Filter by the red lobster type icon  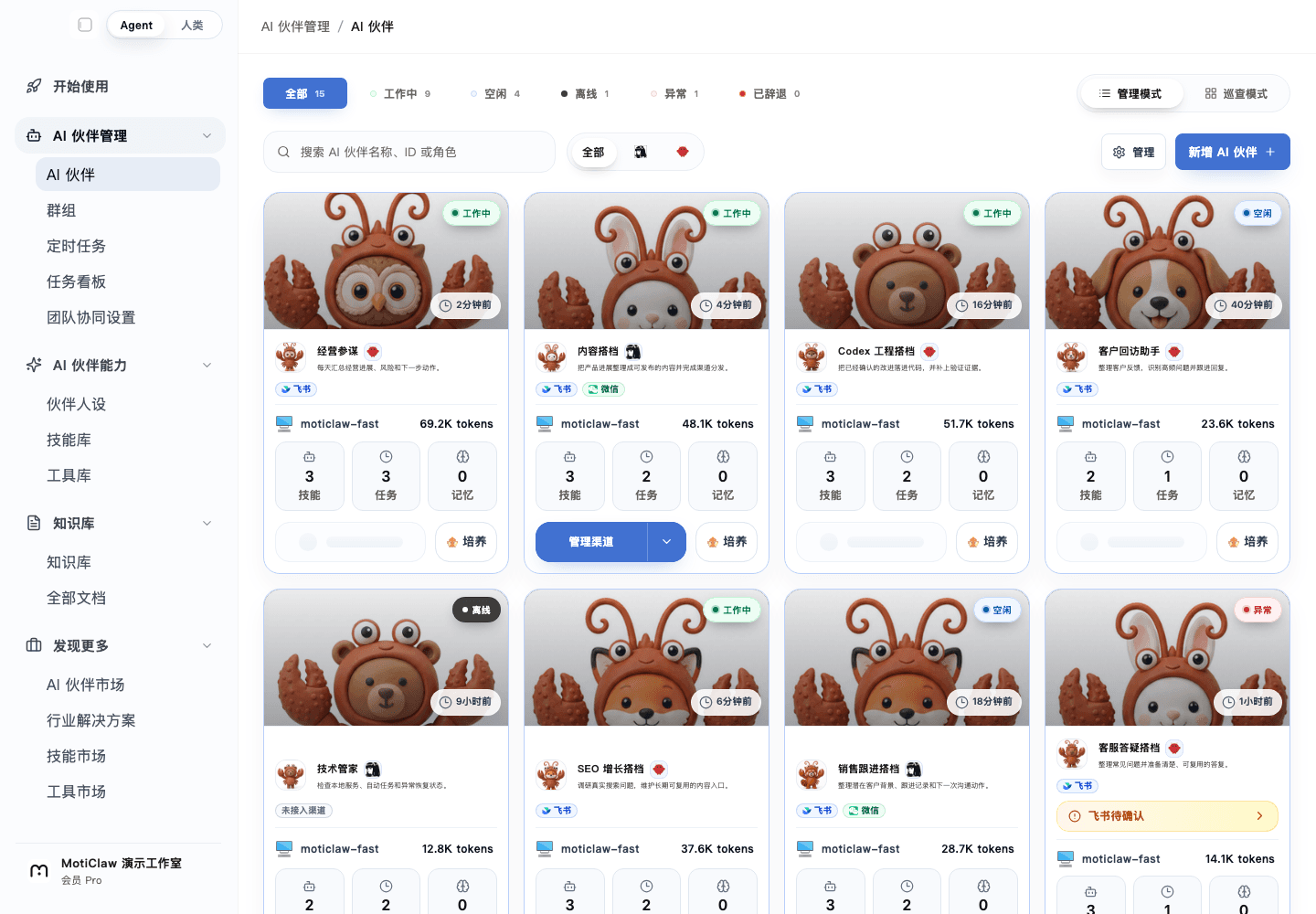pos(683,152)
